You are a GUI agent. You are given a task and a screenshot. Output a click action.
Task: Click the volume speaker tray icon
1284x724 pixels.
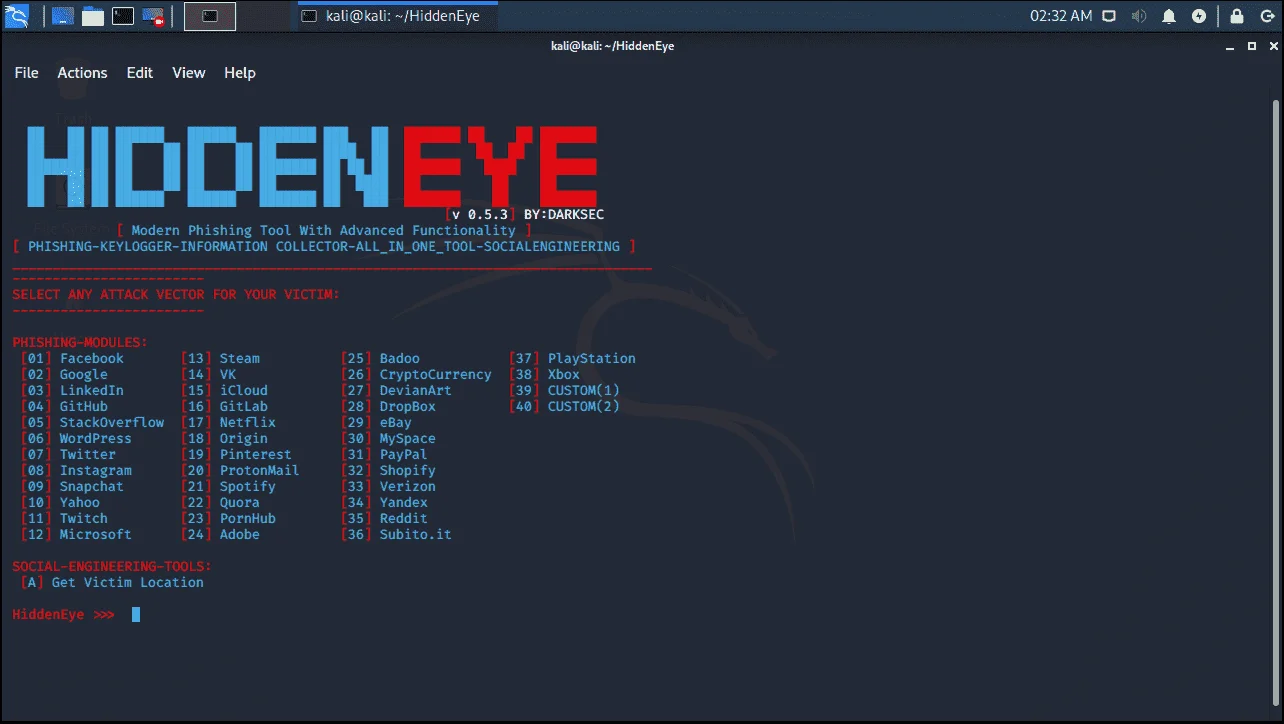point(1139,16)
